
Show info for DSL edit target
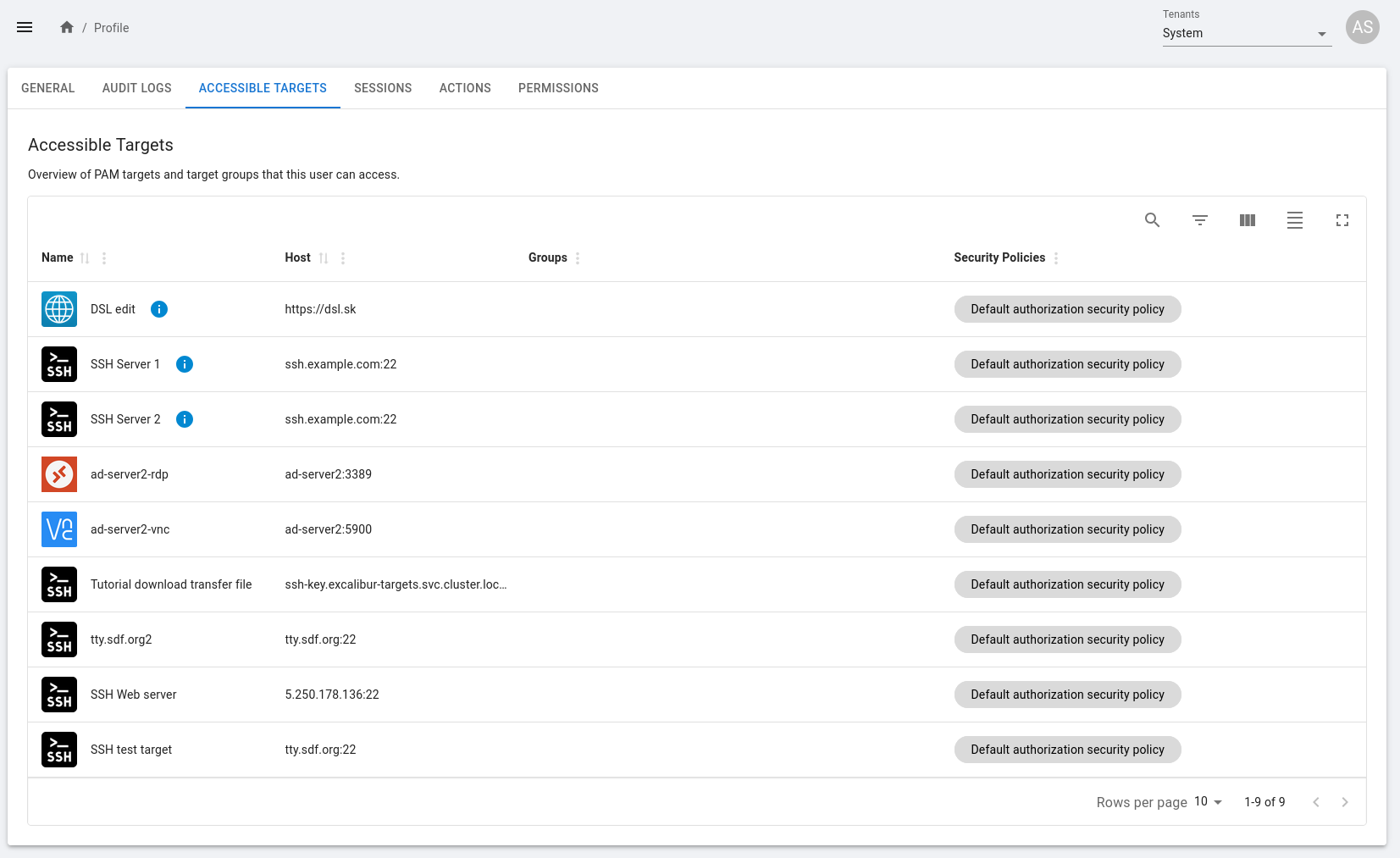click(x=159, y=309)
